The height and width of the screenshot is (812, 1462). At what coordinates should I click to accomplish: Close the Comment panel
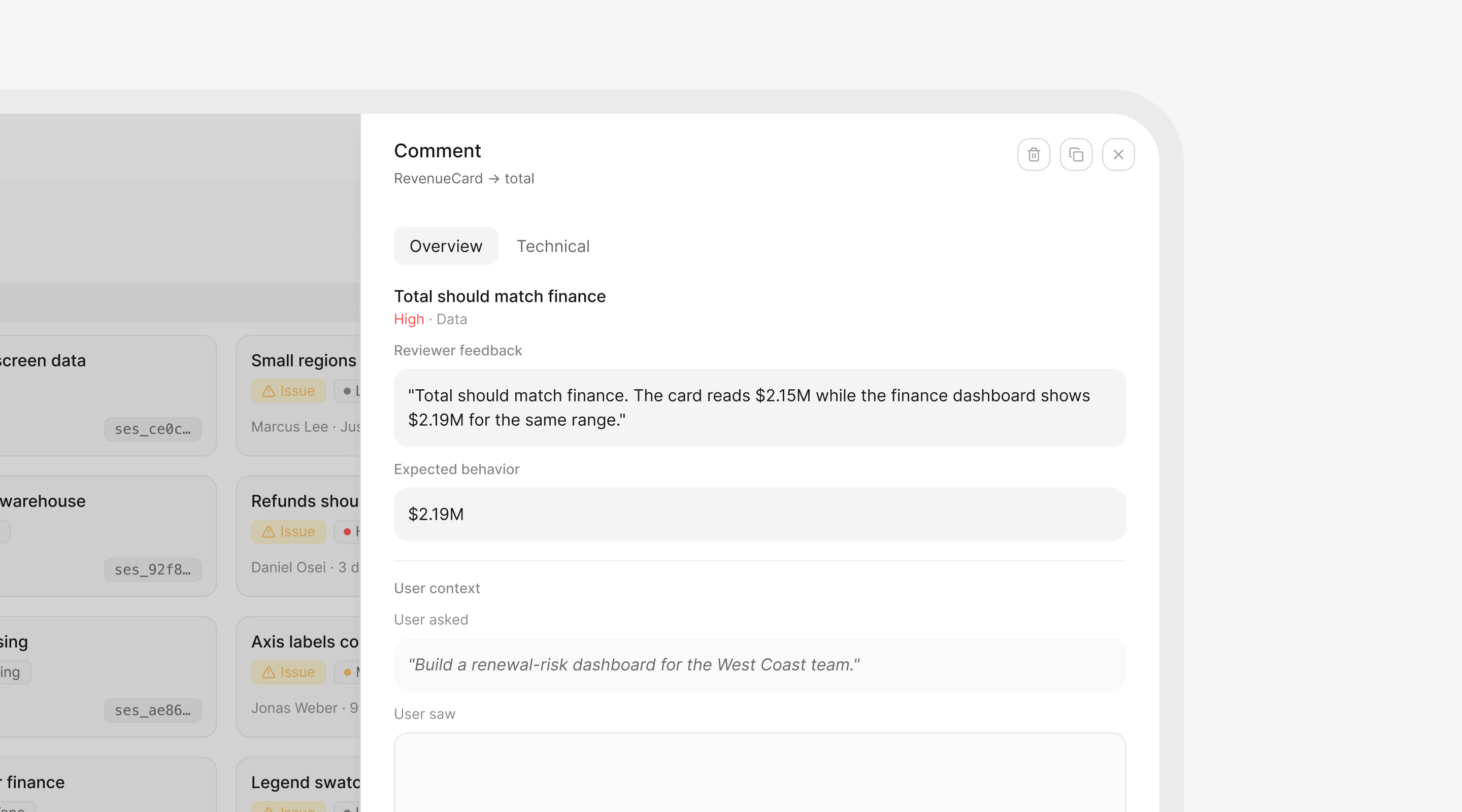[1118, 154]
